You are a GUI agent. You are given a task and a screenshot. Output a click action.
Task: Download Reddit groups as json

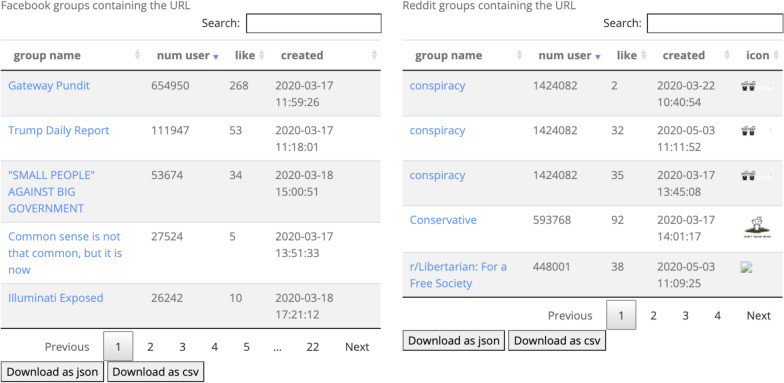tap(454, 340)
